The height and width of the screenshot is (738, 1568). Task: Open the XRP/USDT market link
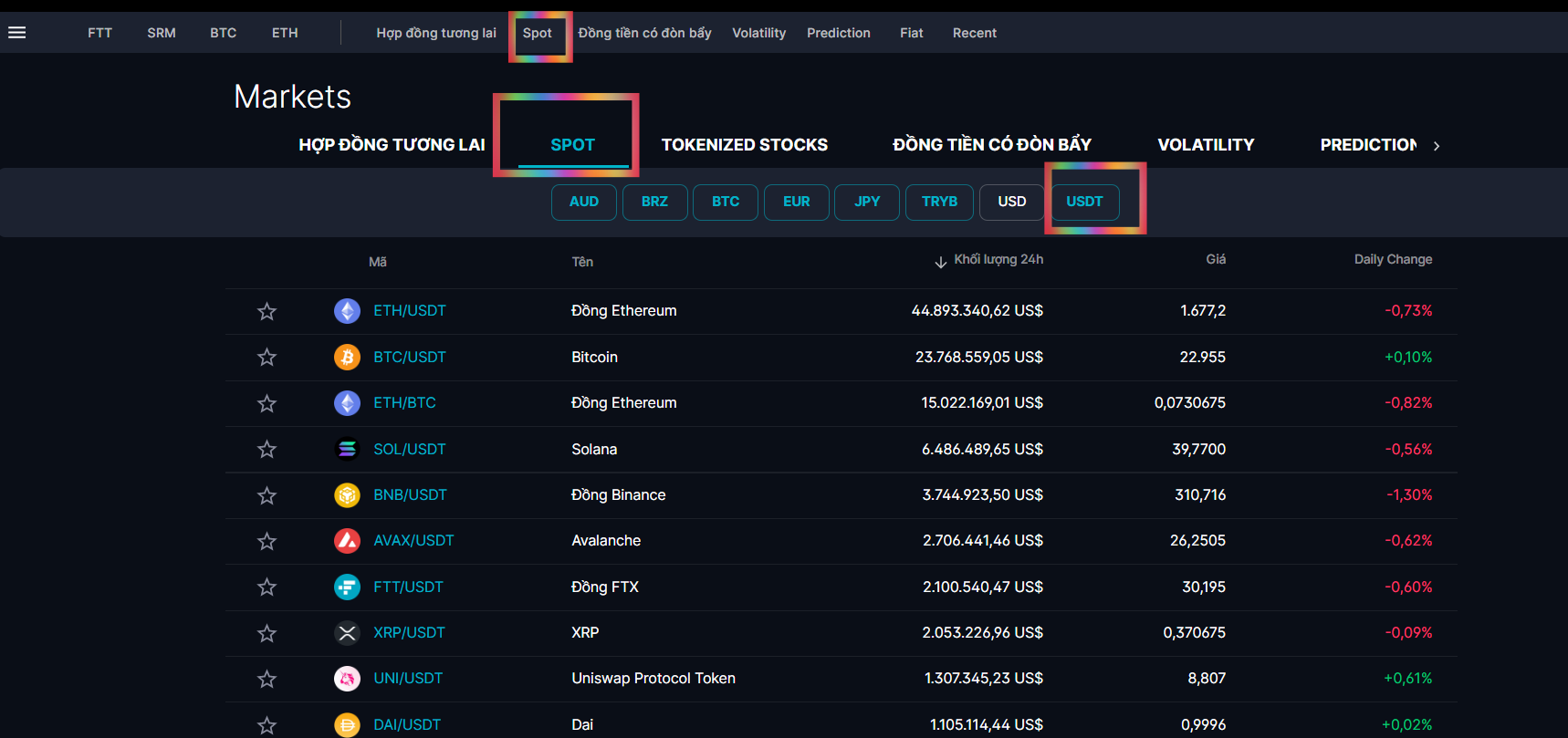click(409, 633)
